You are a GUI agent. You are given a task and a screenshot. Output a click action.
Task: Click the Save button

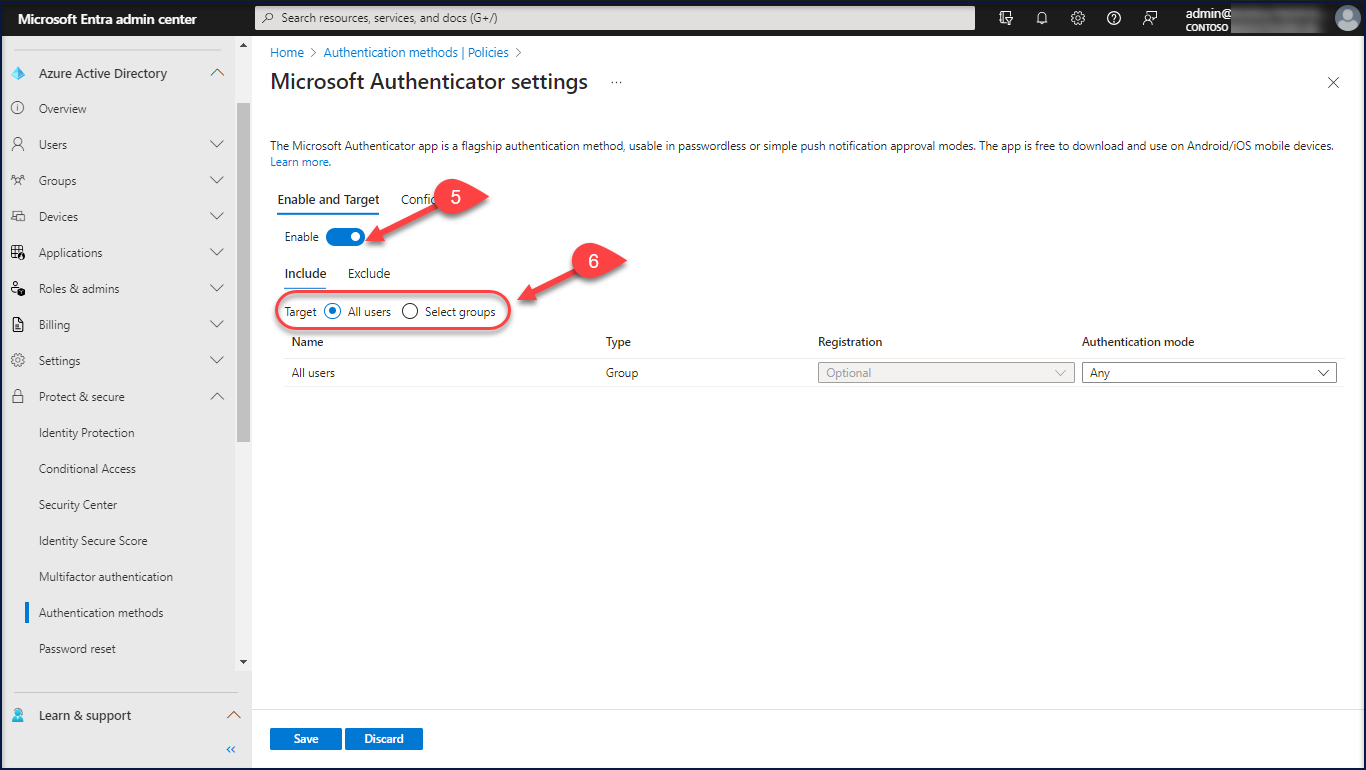pos(306,739)
